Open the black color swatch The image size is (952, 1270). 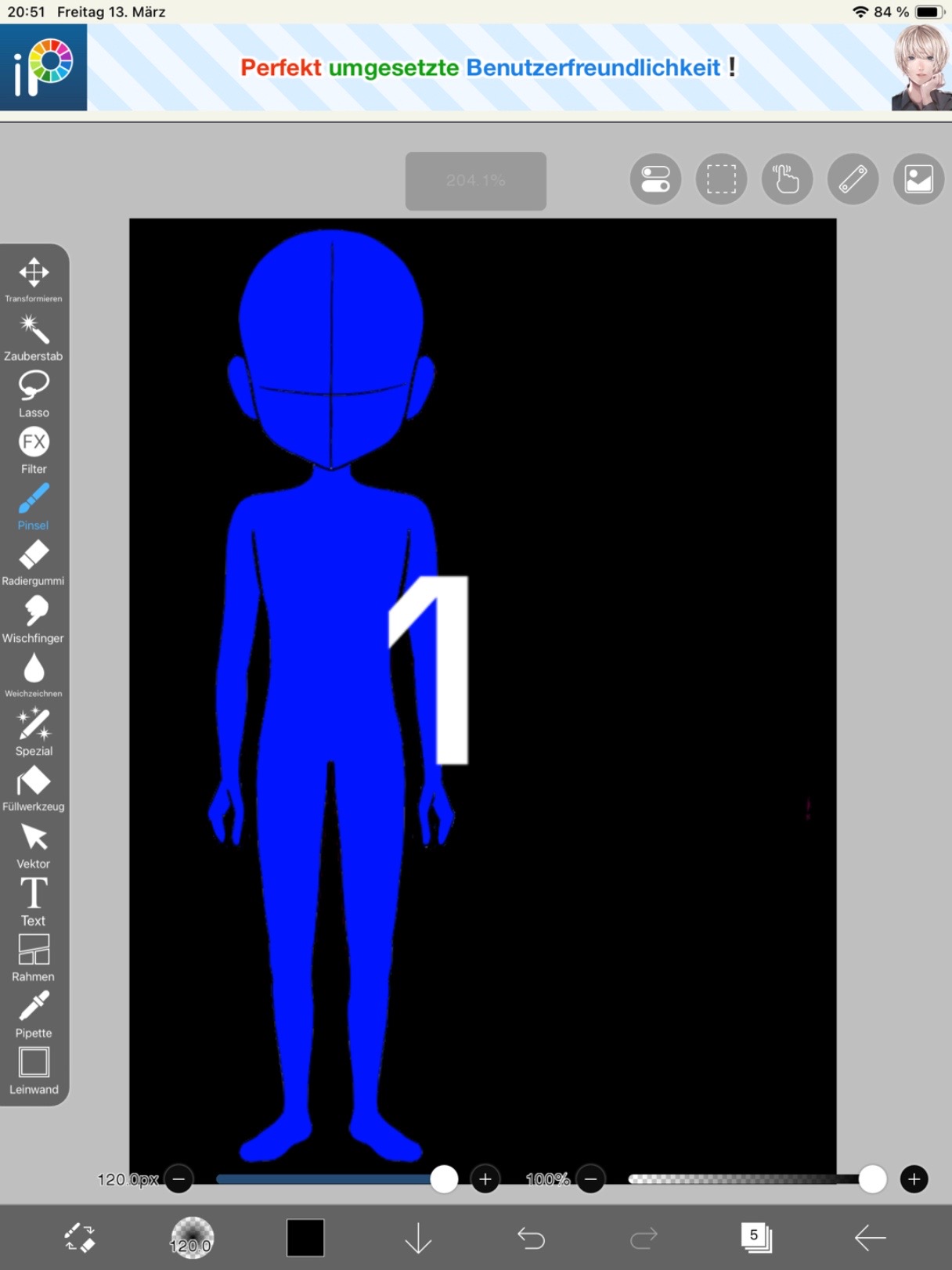click(305, 1238)
